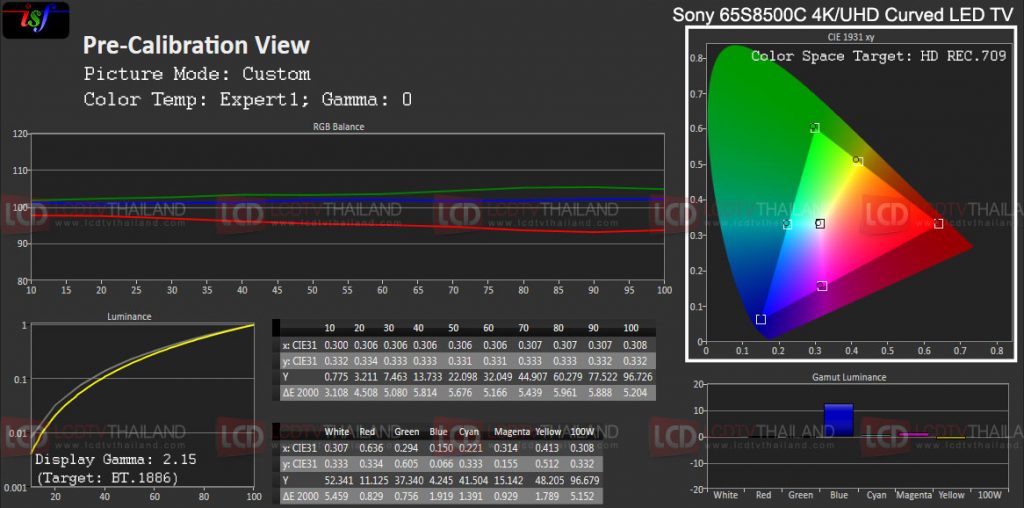Image resolution: width=1024 pixels, height=508 pixels.
Task: Click the yellow bar in Gamut Luminance chart
Action: point(951,436)
